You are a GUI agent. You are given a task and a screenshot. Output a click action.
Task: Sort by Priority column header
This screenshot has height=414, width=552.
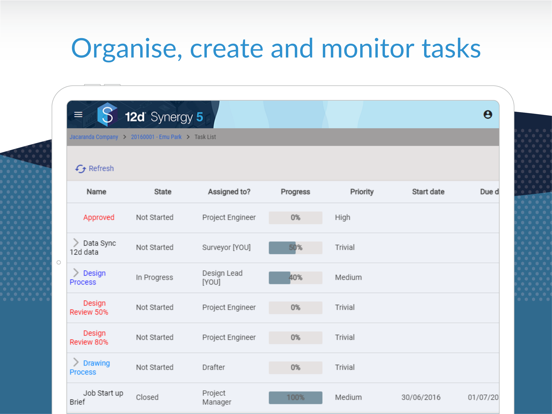pos(362,192)
